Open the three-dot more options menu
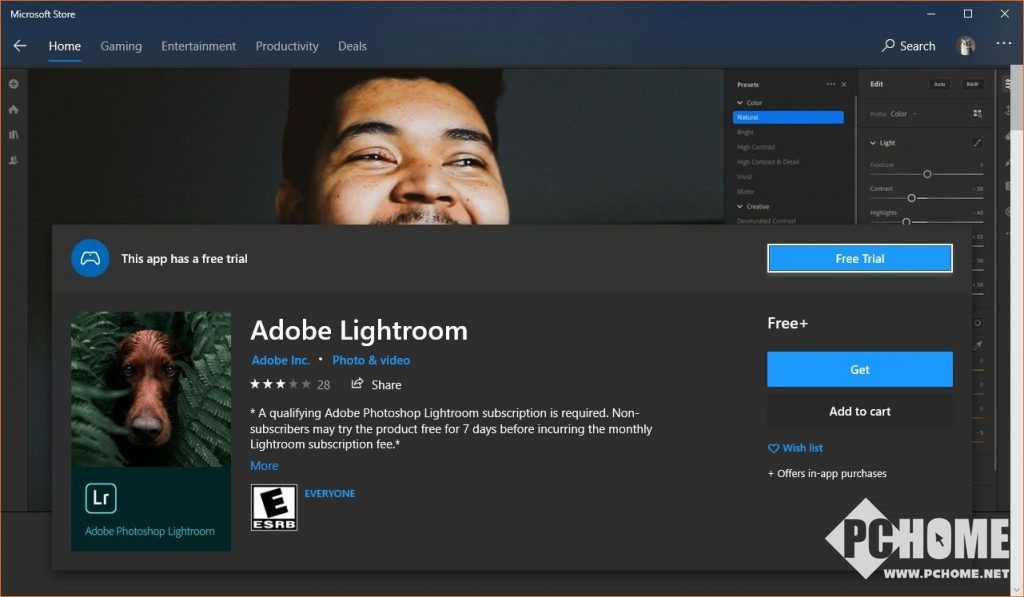 tap(1003, 45)
